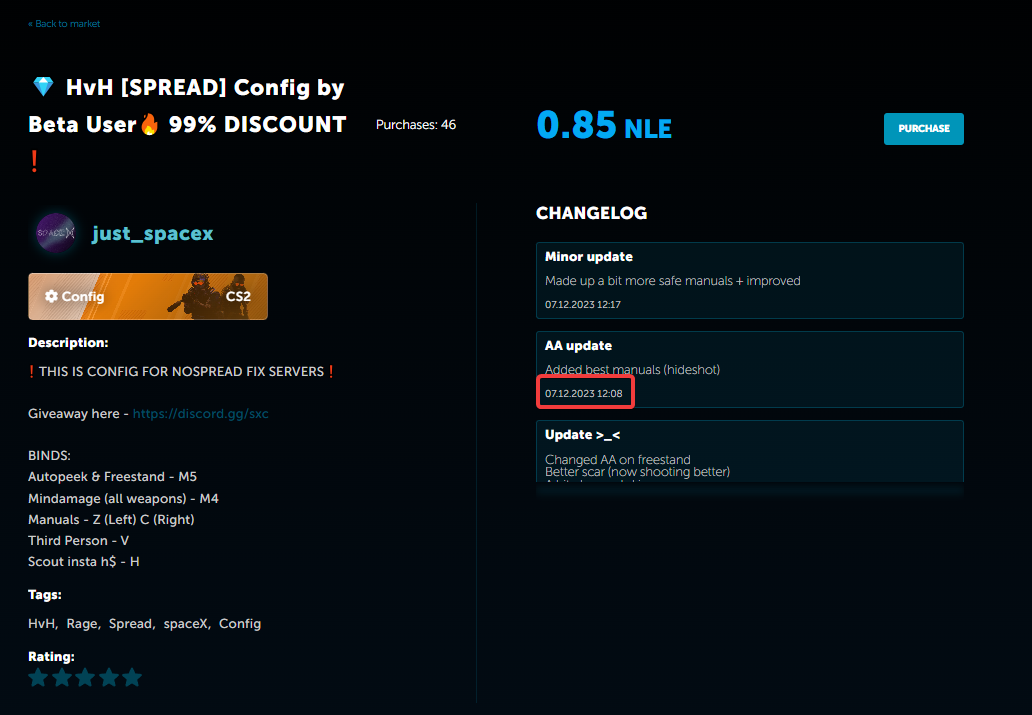Image resolution: width=1032 pixels, height=715 pixels.
Task: Click the Back to market link
Action: pyautogui.click(x=64, y=24)
